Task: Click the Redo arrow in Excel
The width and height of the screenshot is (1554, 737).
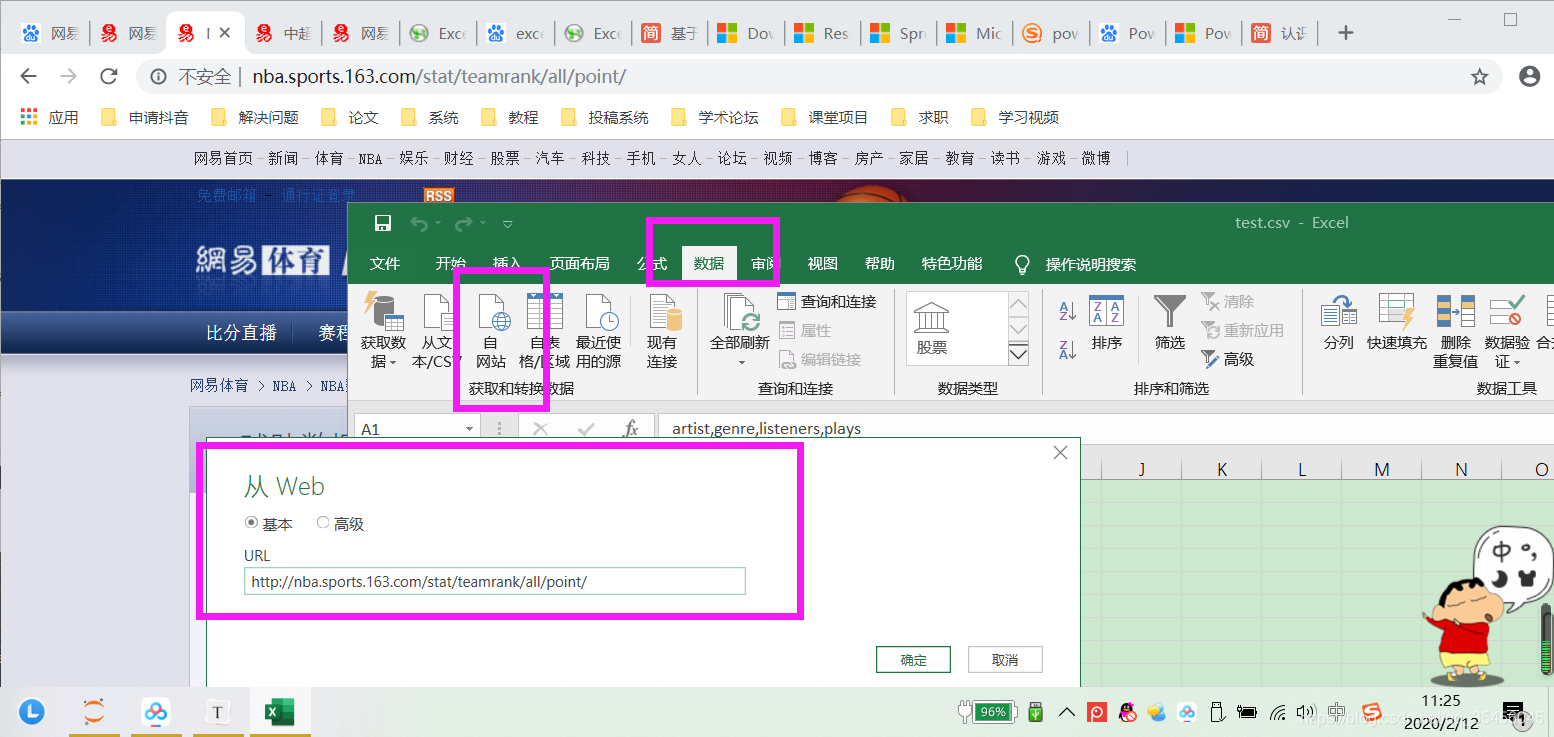Action: (x=463, y=223)
